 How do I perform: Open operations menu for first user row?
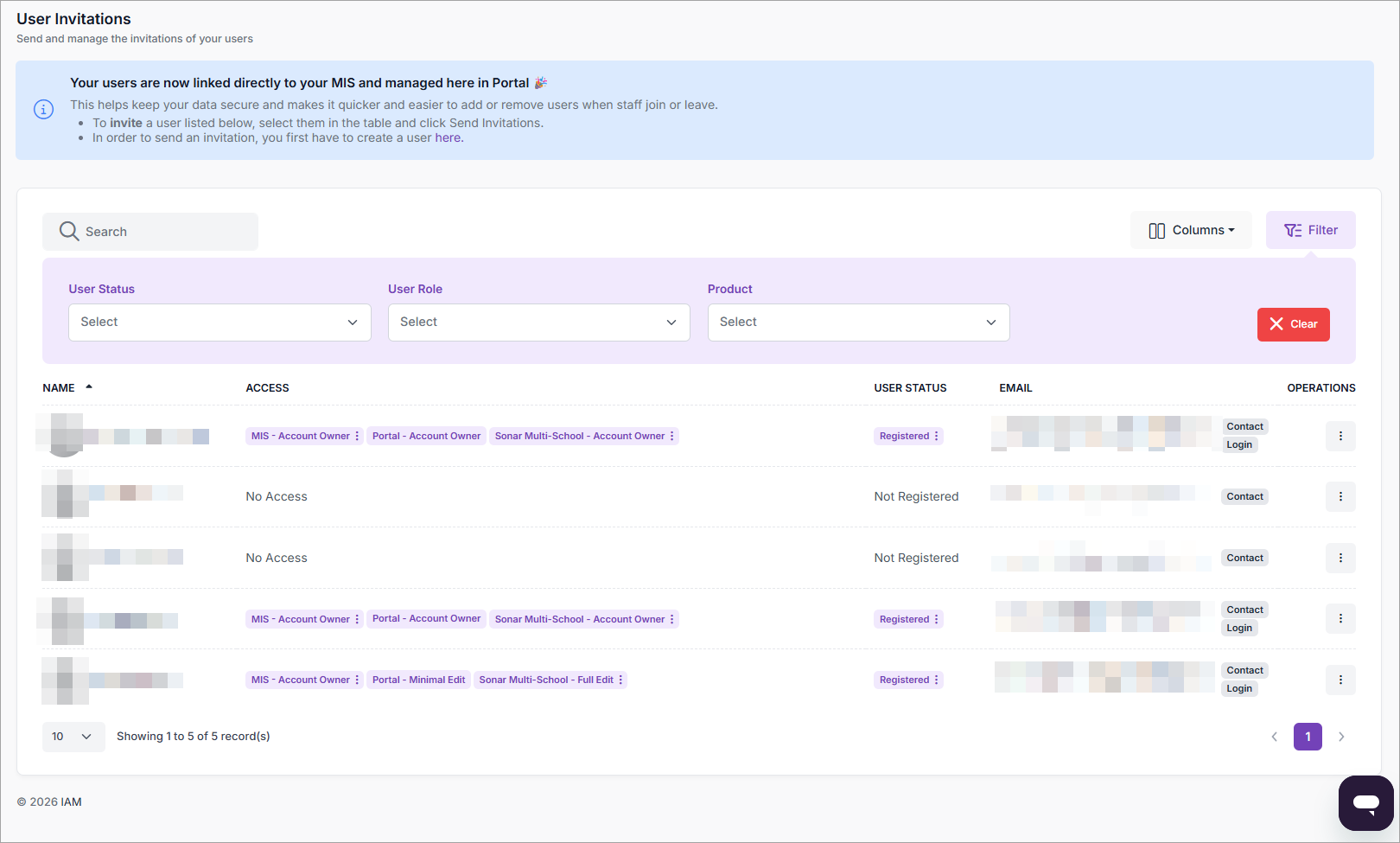click(1340, 437)
